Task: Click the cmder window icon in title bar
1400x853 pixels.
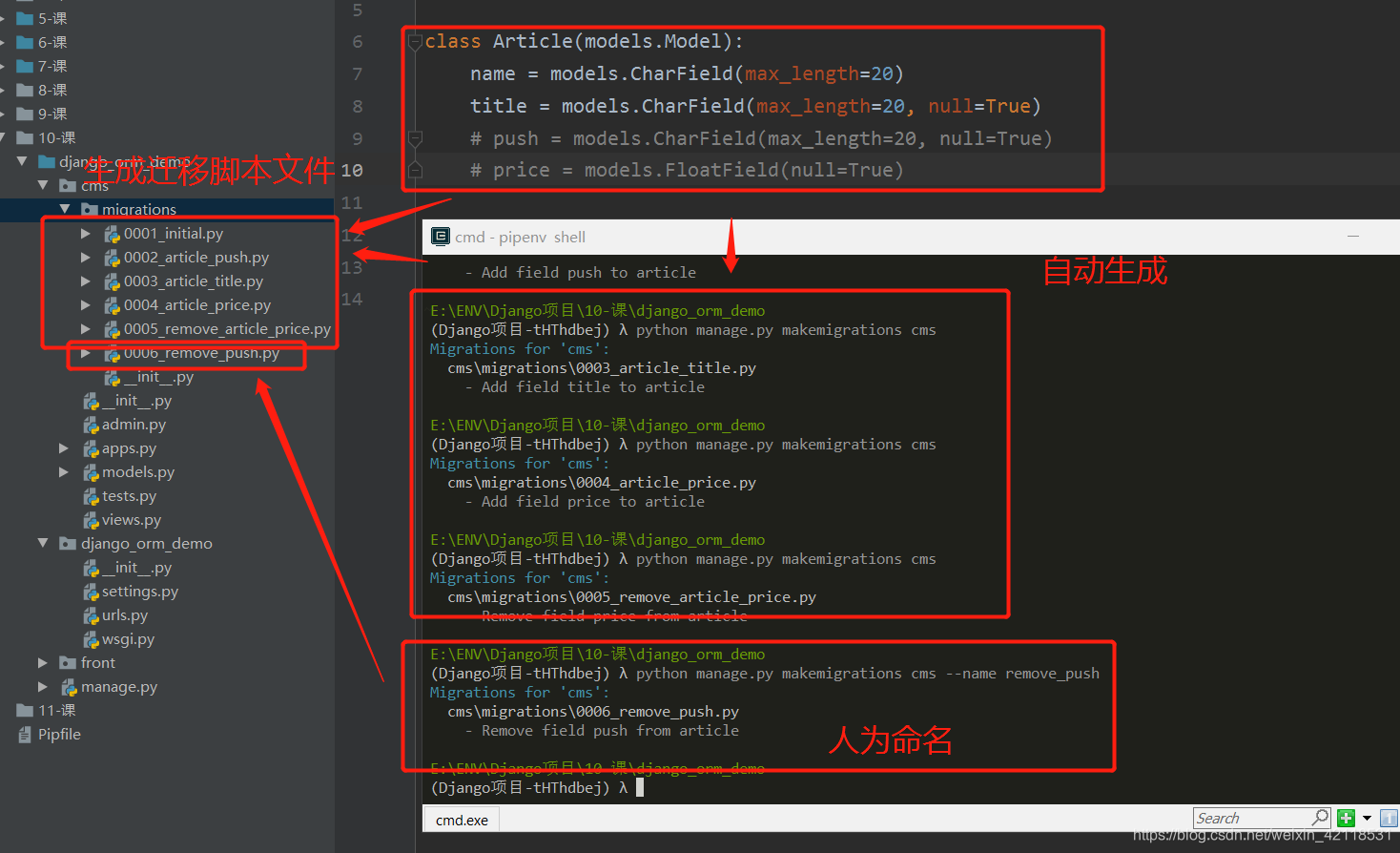Action: [441, 237]
